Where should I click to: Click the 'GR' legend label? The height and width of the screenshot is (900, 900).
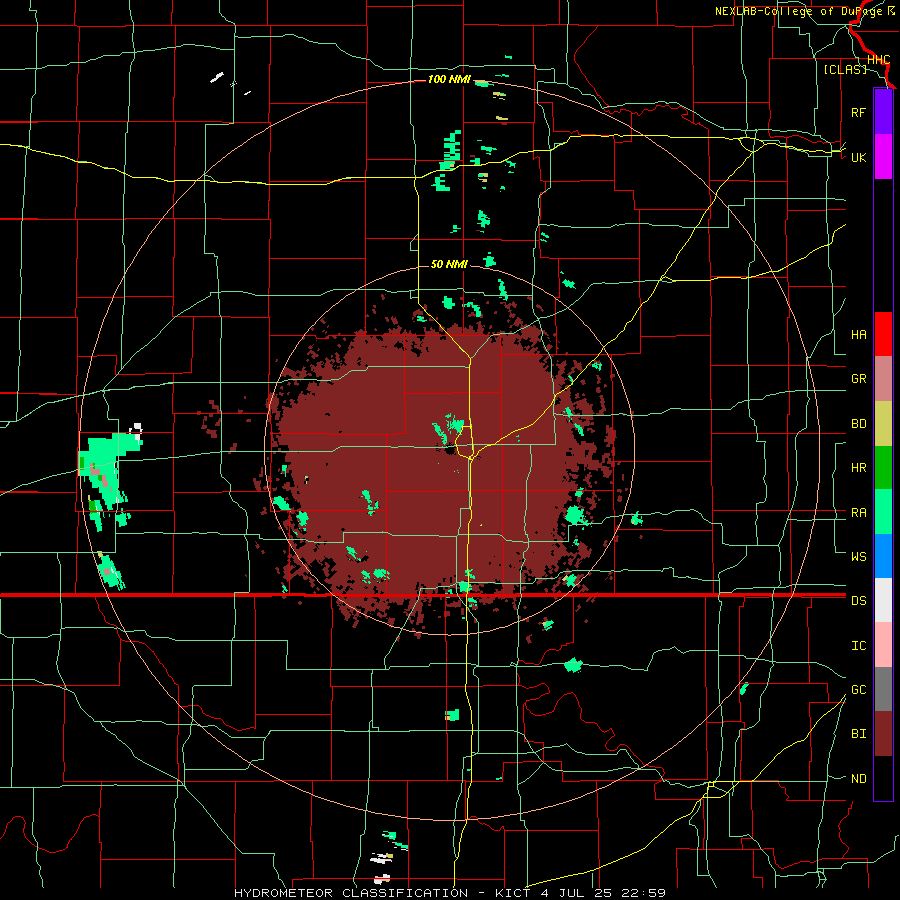tap(858, 379)
